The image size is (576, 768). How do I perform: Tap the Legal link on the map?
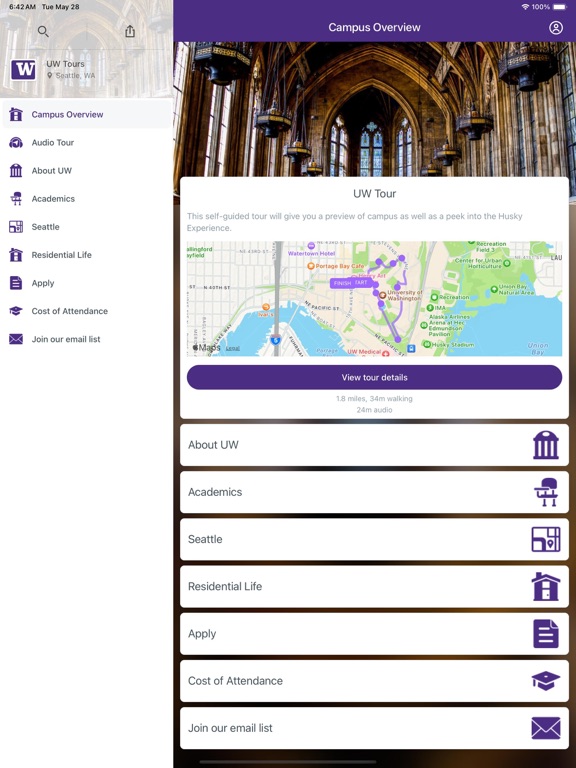click(233, 348)
